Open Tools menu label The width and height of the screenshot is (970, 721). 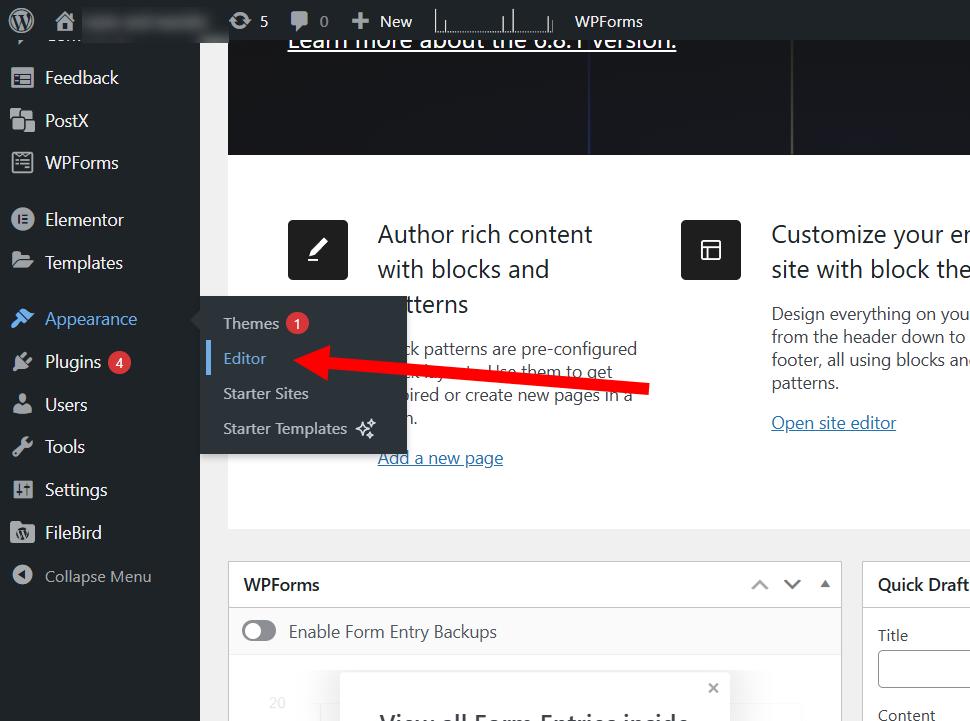[x=65, y=447]
